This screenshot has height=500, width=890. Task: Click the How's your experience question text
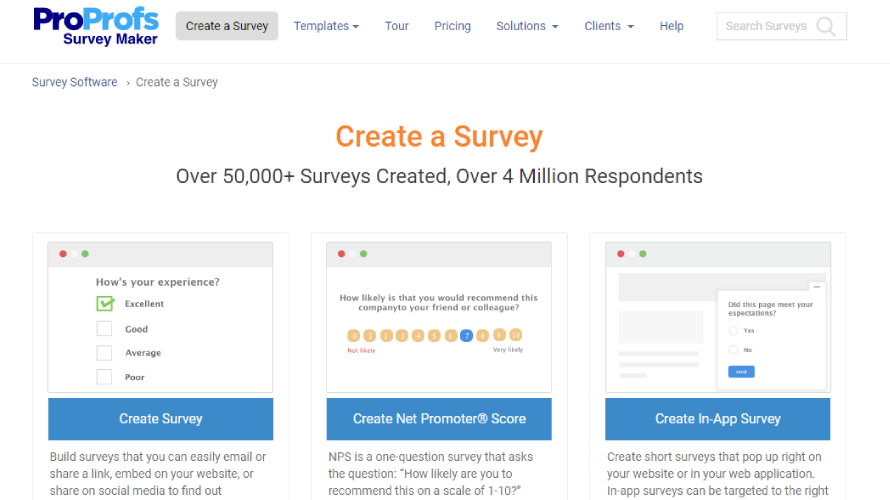[158, 282]
